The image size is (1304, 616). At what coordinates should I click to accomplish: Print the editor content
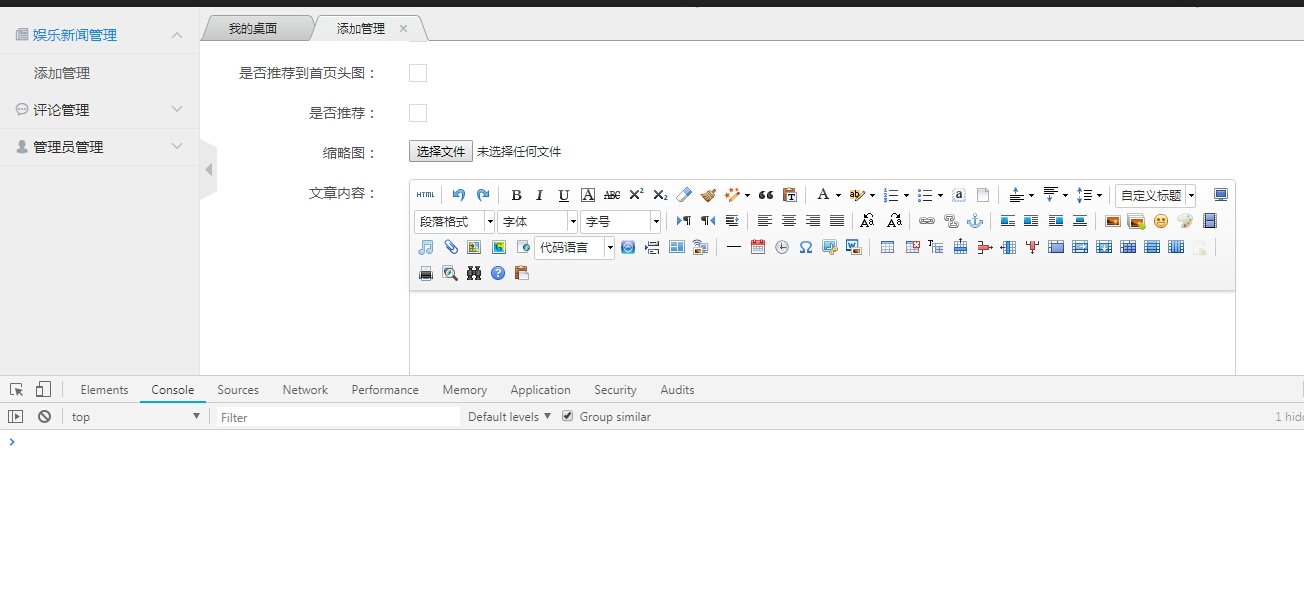pyautogui.click(x=426, y=273)
